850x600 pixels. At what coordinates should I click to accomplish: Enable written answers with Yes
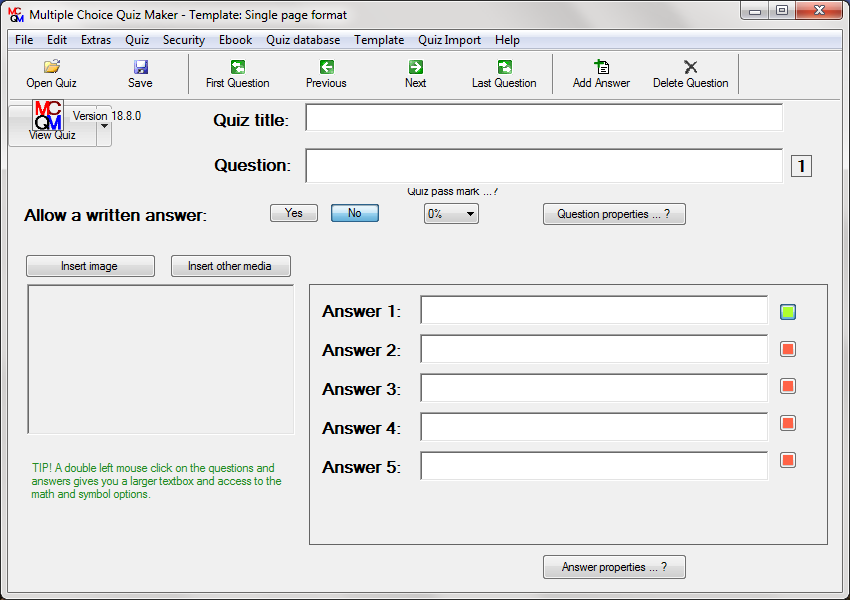click(293, 212)
